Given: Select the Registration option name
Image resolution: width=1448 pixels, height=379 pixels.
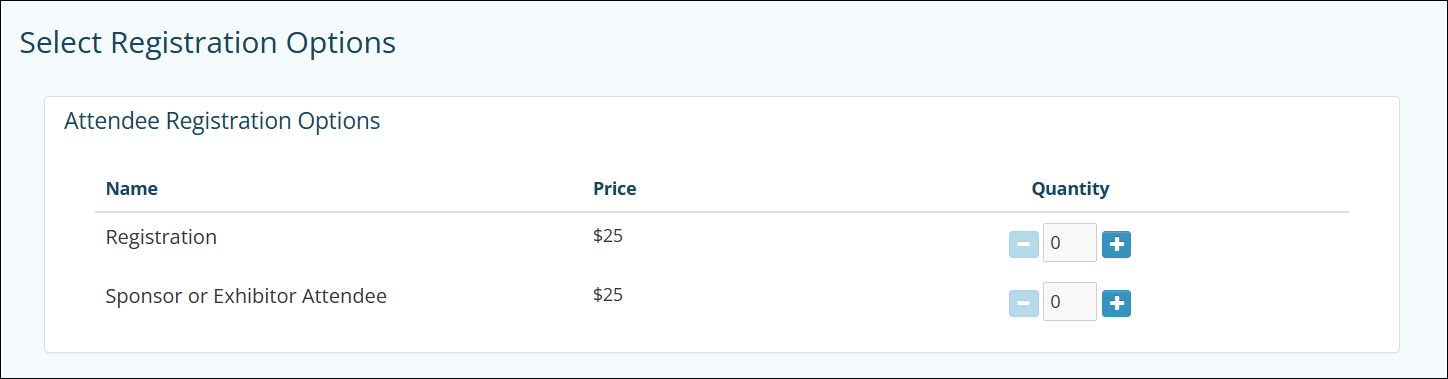Looking at the screenshot, I should click(x=161, y=238).
